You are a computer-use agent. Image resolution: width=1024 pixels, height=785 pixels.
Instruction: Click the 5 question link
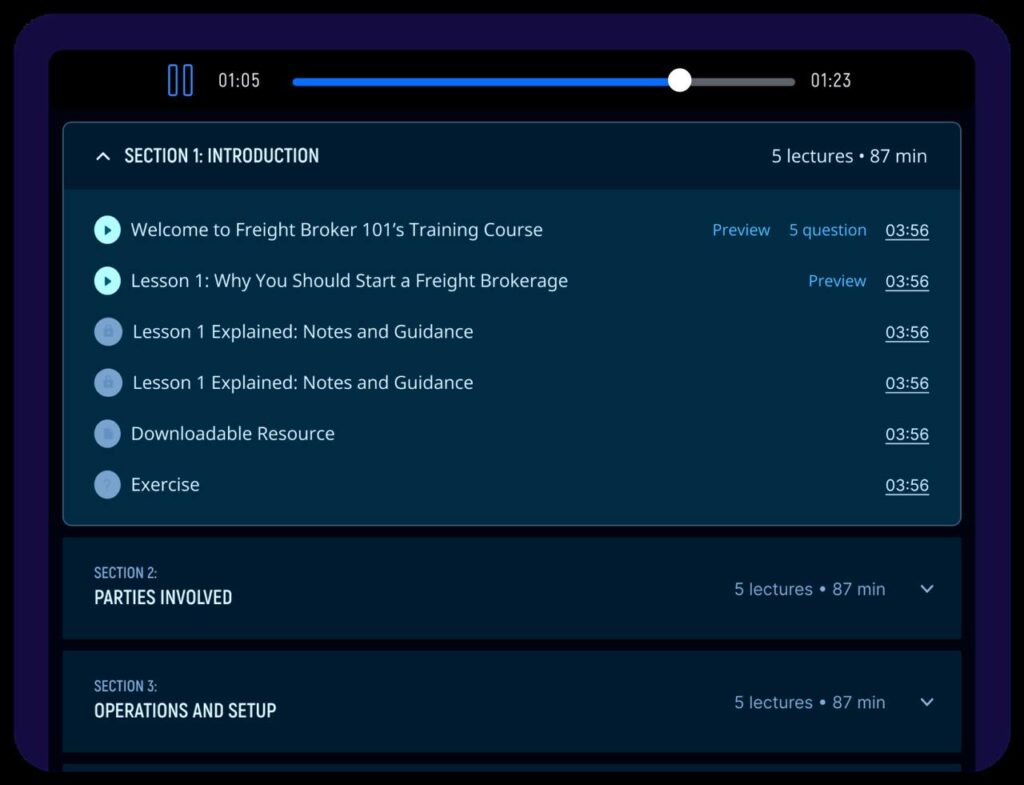[827, 230]
